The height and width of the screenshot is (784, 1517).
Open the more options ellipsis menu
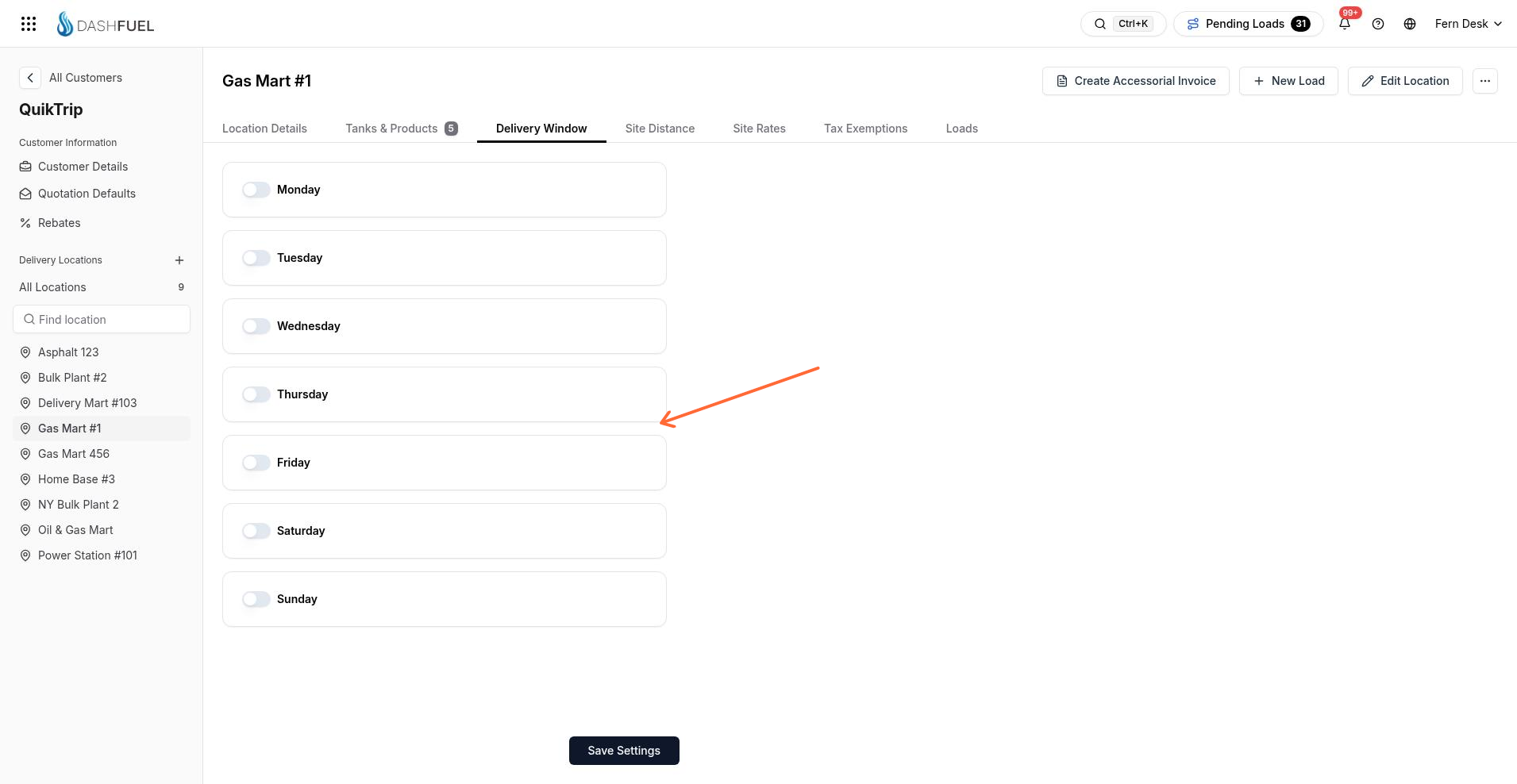[1484, 81]
